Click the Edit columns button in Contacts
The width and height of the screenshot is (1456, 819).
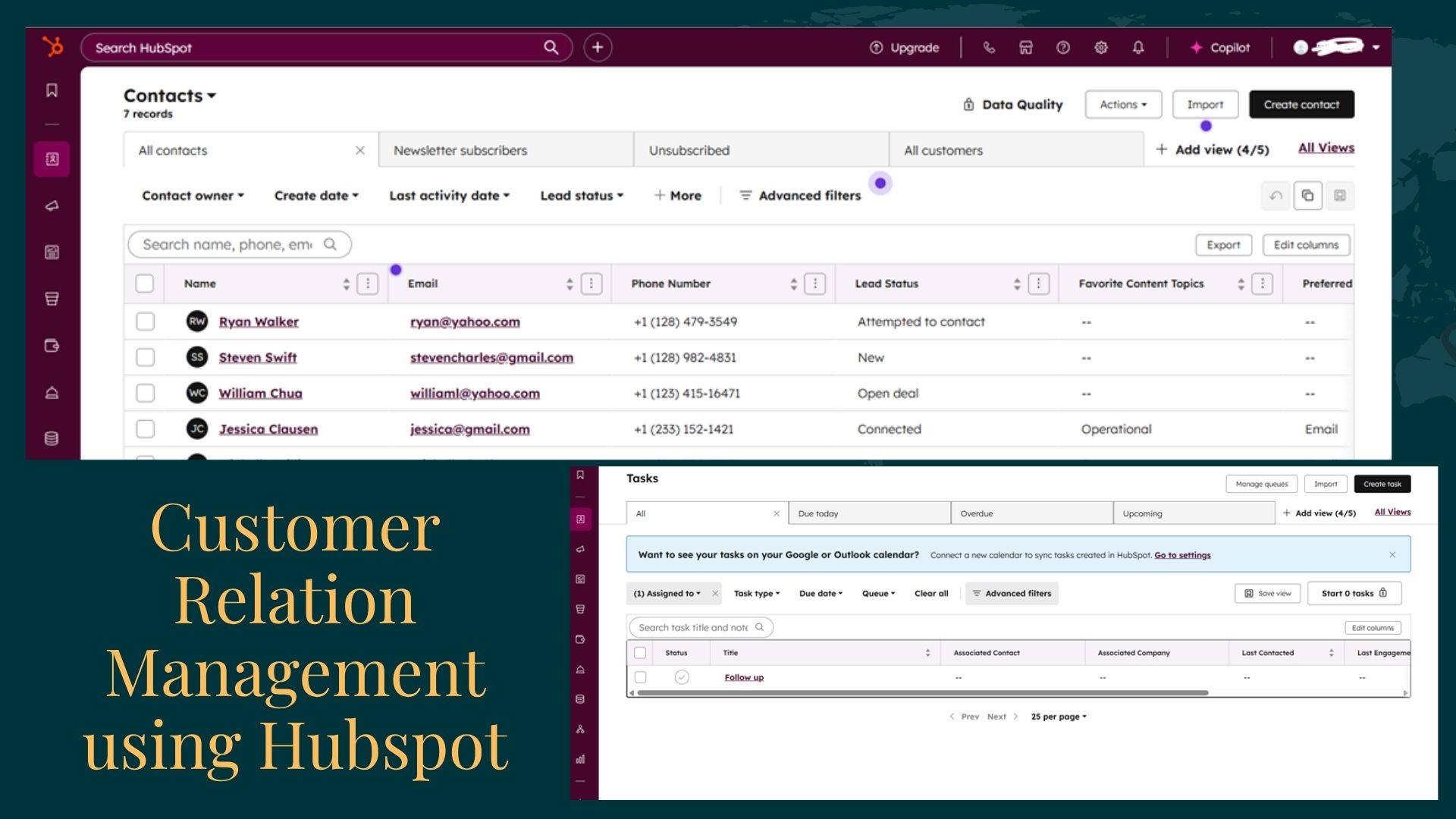point(1306,245)
